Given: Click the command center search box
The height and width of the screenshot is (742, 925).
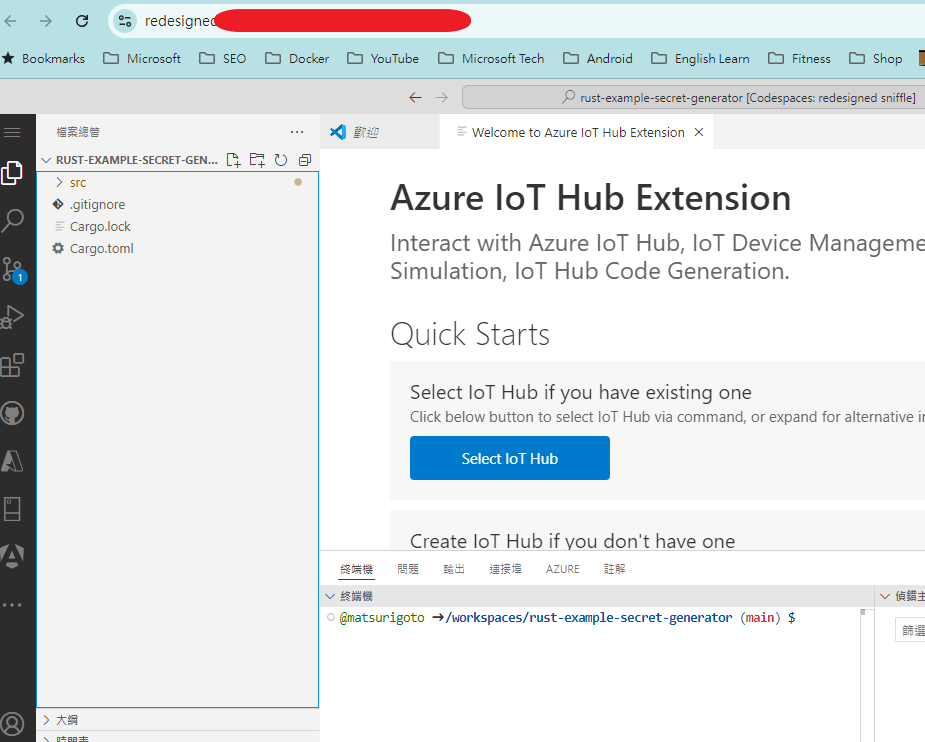Looking at the screenshot, I should click(693, 97).
